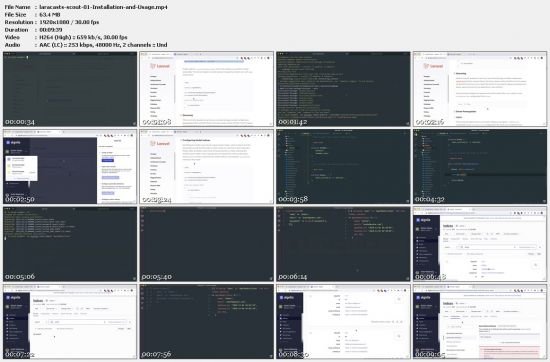
Task: Open the thumbnail stamped 00:00:34
Action: pos(70,89)
